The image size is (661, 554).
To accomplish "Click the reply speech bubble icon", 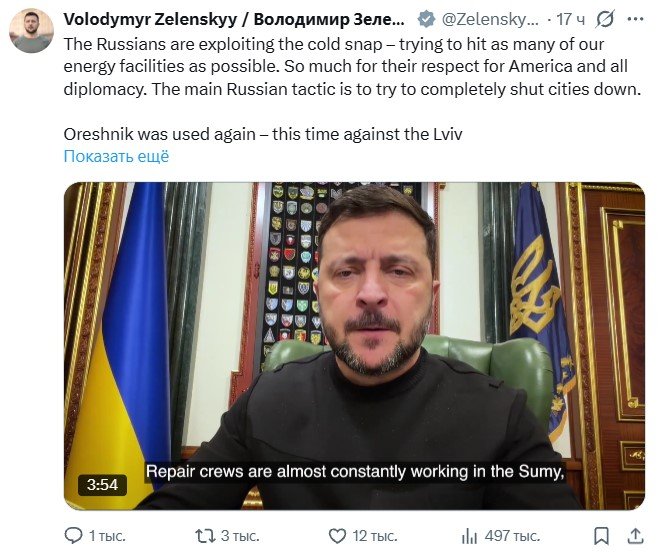I will tap(74, 536).
